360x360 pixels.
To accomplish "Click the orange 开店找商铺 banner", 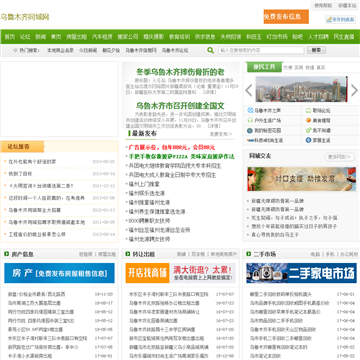I will pos(148,273).
